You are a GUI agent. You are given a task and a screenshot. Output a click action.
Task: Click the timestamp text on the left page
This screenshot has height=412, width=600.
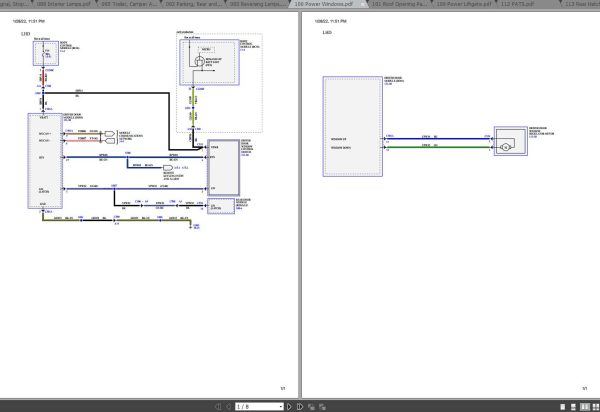tap(29, 21)
